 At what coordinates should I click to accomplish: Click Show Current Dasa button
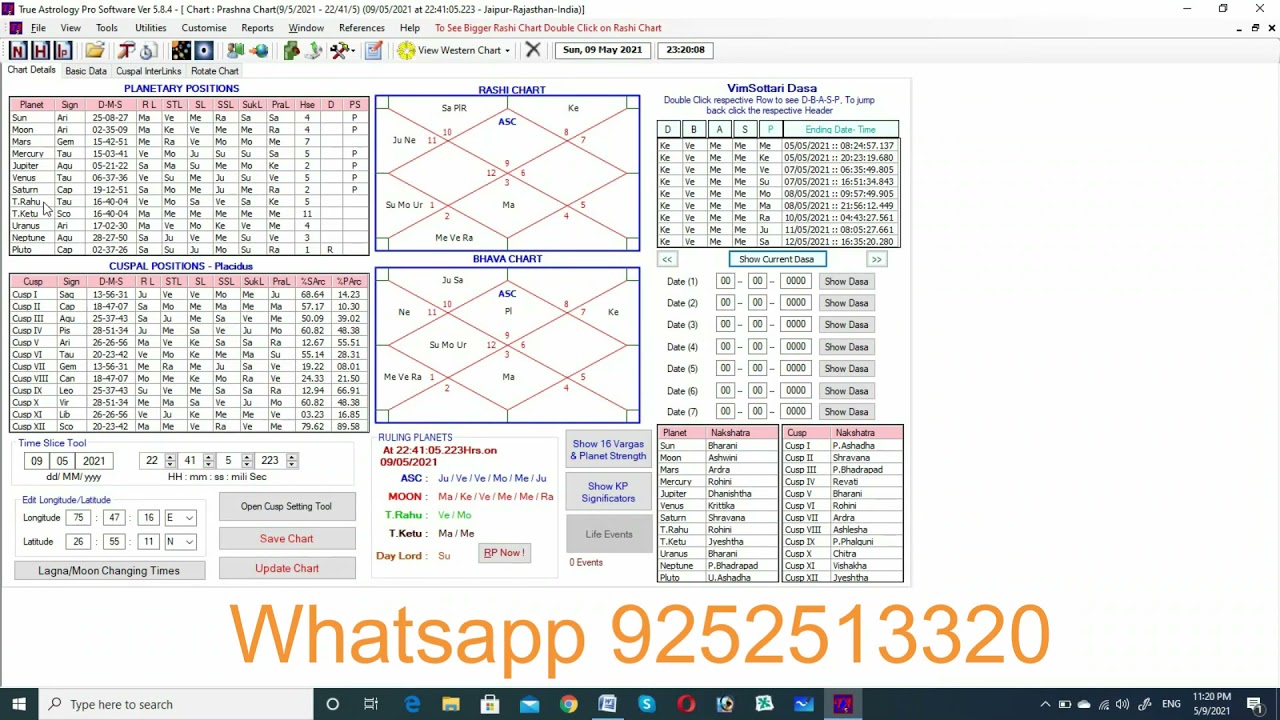[776, 259]
